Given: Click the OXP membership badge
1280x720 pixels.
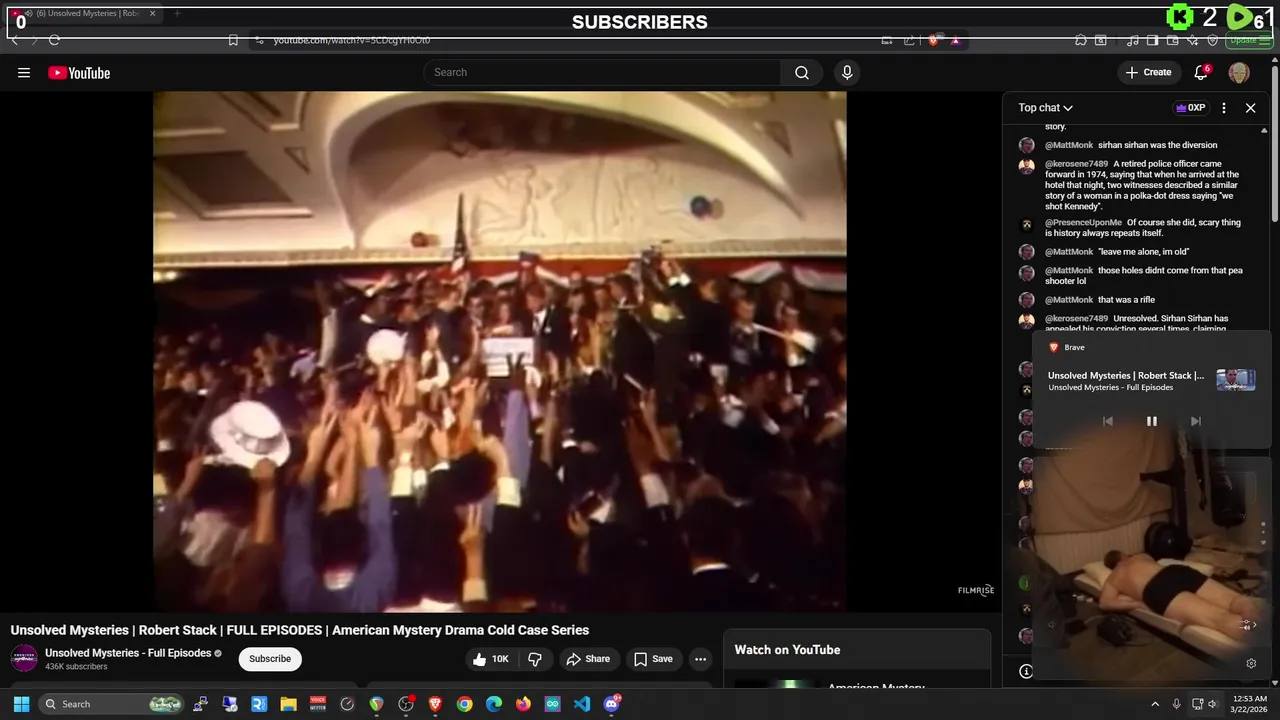Looking at the screenshot, I should [x=1190, y=108].
